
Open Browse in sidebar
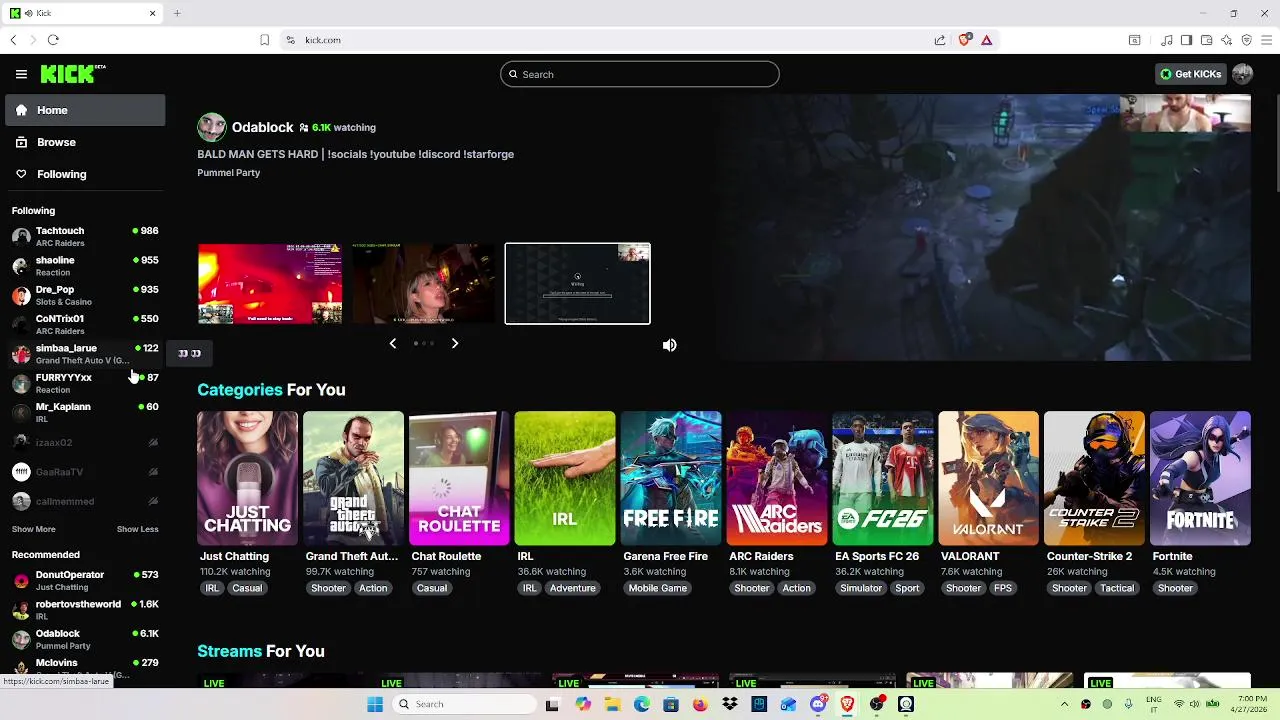coord(85,142)
